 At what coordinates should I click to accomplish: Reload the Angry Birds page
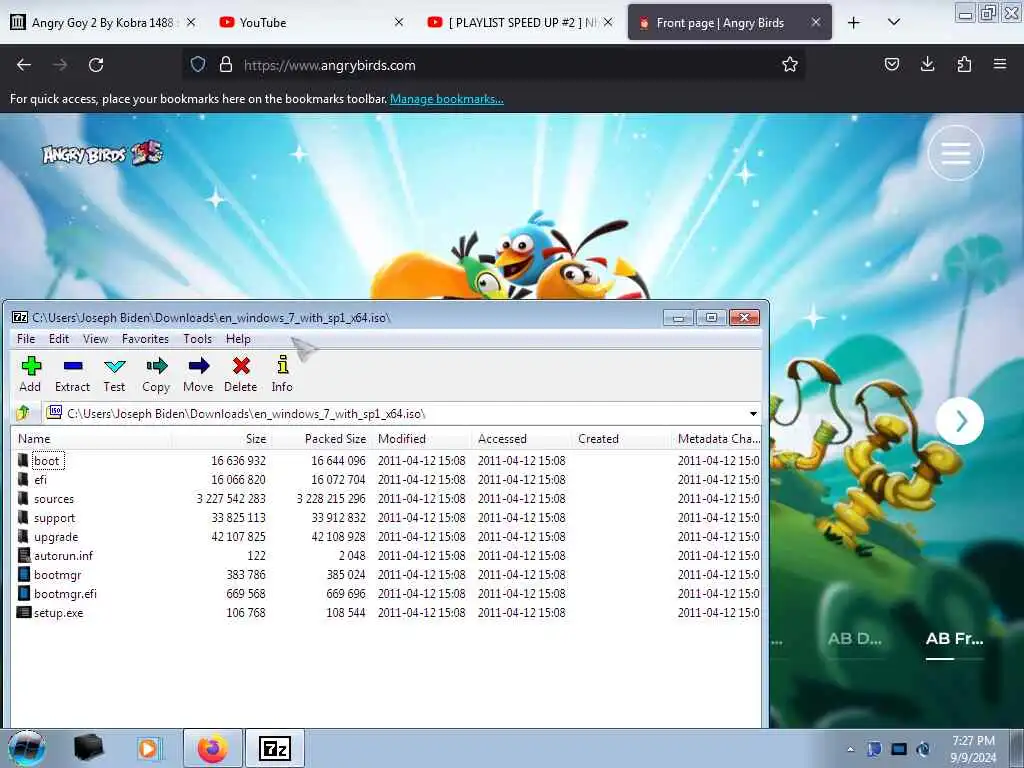point(96,65)
